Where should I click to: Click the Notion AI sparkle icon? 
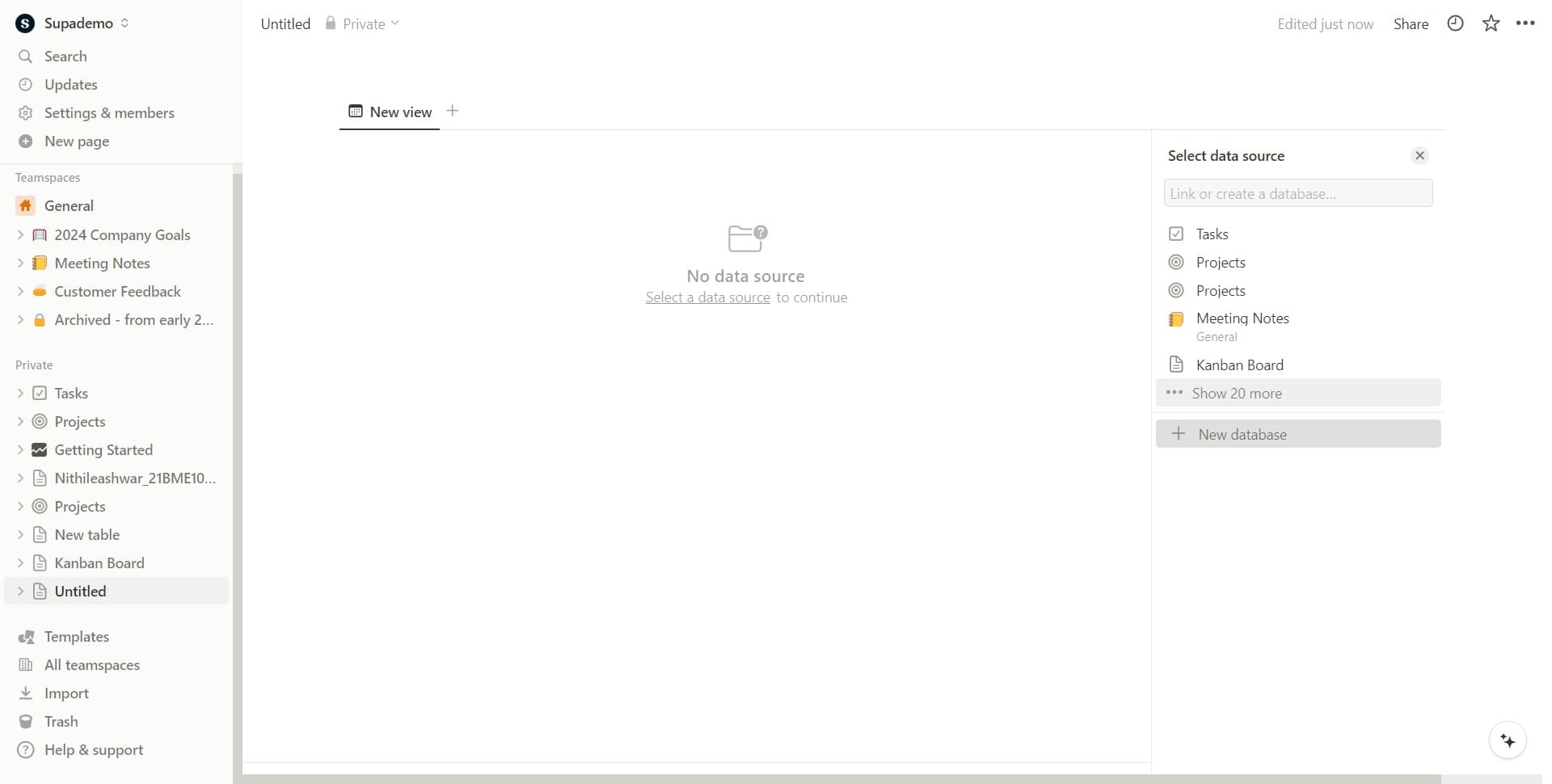coord(1507,740)
